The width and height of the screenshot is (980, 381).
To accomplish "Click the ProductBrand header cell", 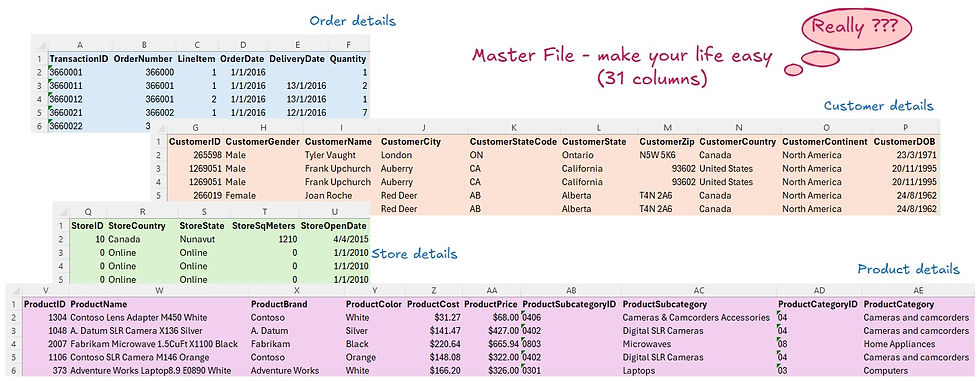I will pos(296,304).
